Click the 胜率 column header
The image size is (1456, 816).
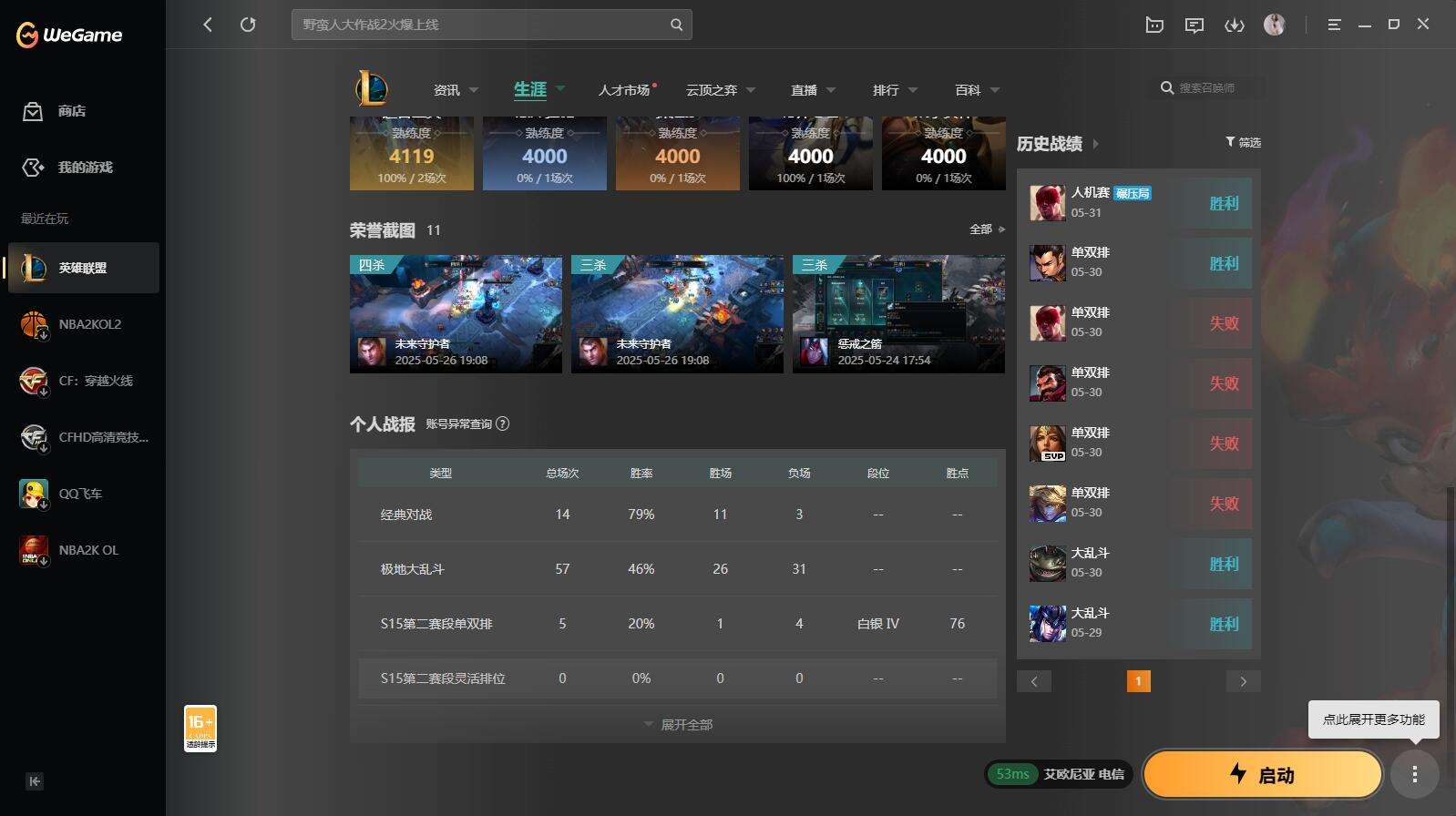[641, 474]
